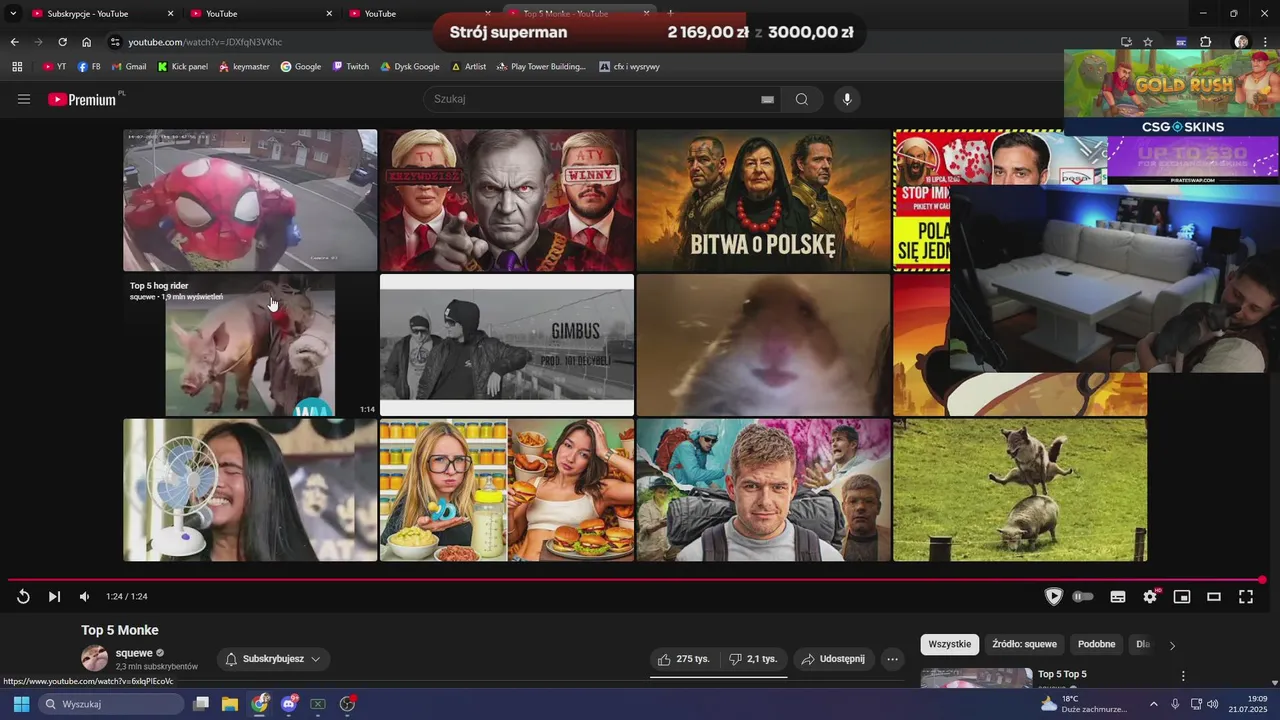This screenshot has width=1280, height=720.
Task: Open the YouTube guide hamburger menu
Action: [24, 99]
